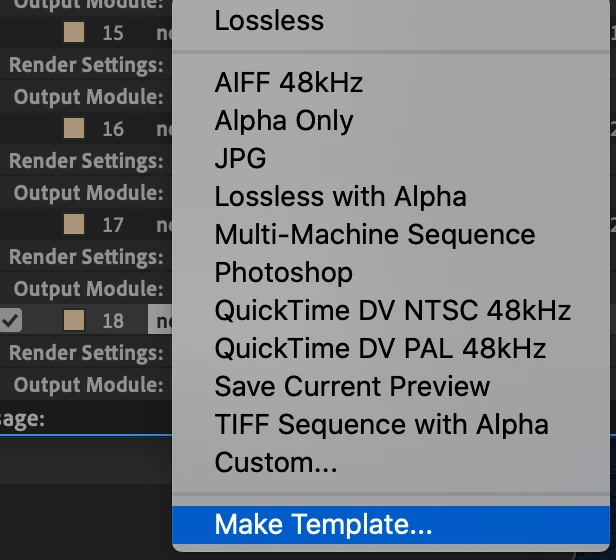
Task: Open Custom... output module settings
Action: click(x=276, y=463)
